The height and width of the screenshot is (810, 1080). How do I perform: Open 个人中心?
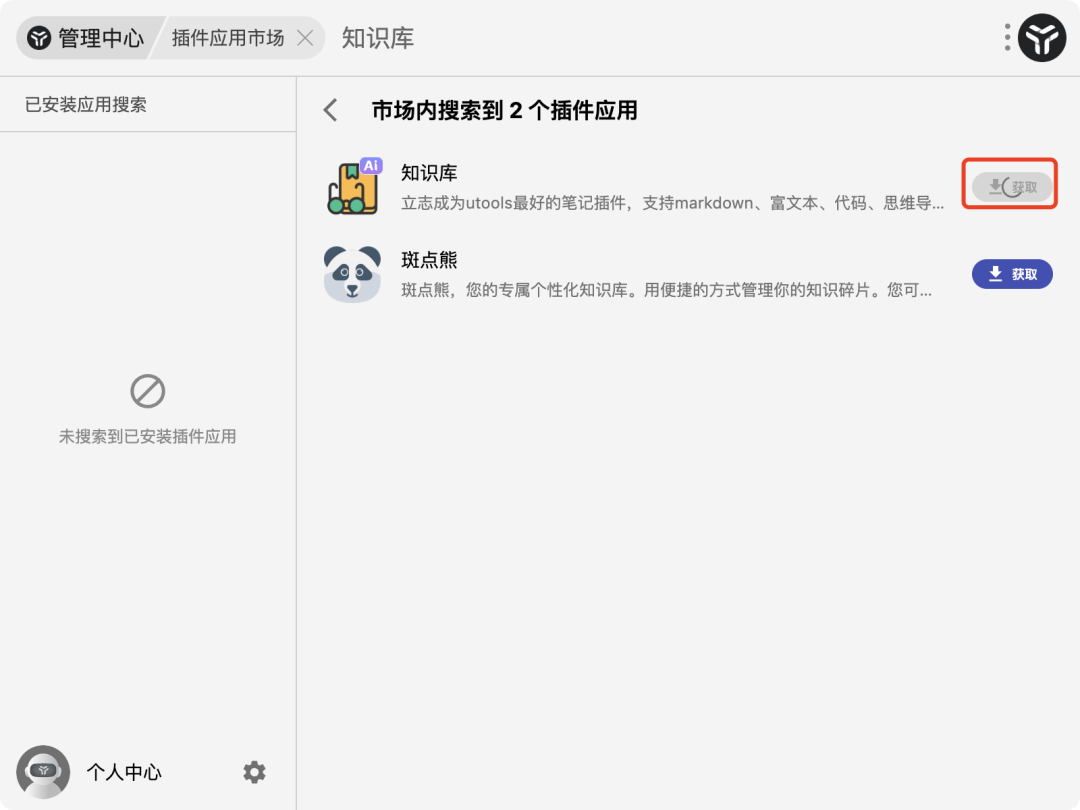point(124,772)
